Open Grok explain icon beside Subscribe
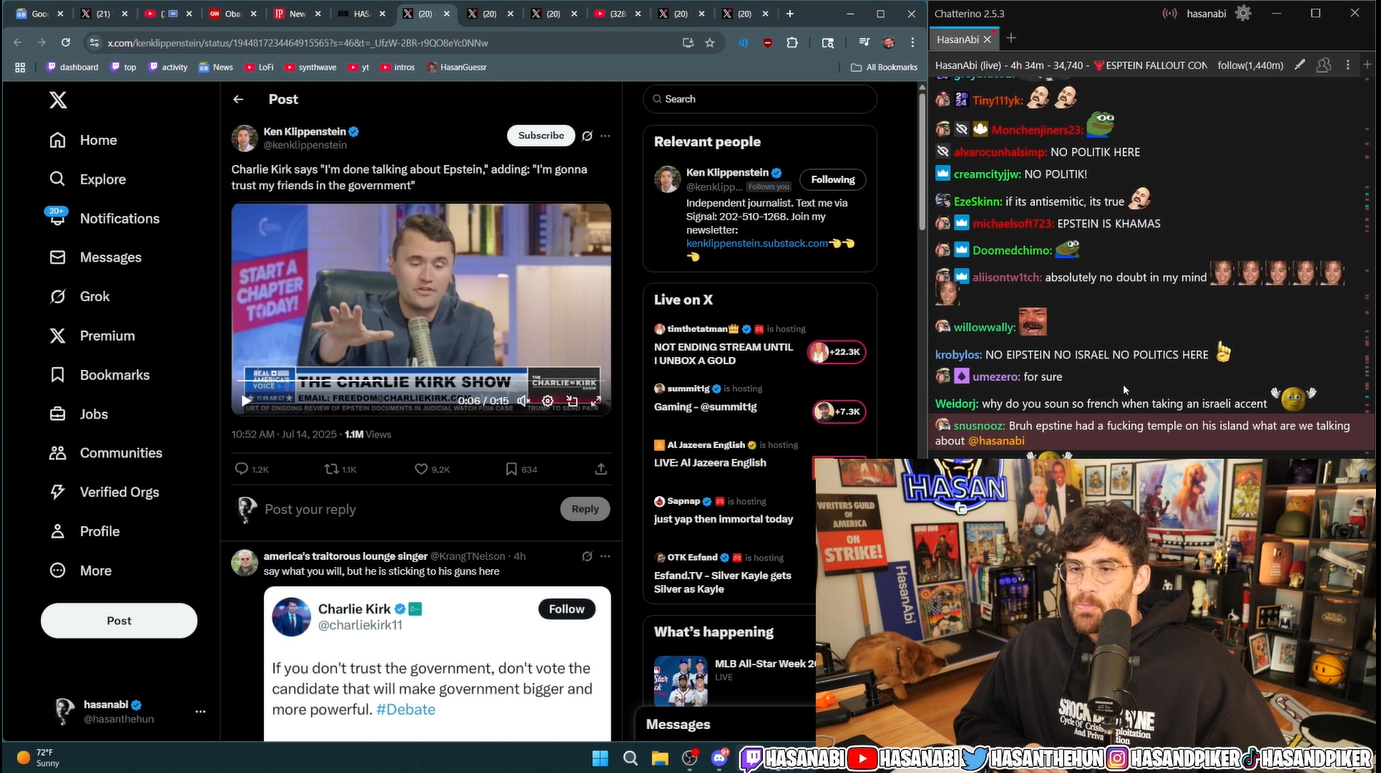 tap(587, 136)
